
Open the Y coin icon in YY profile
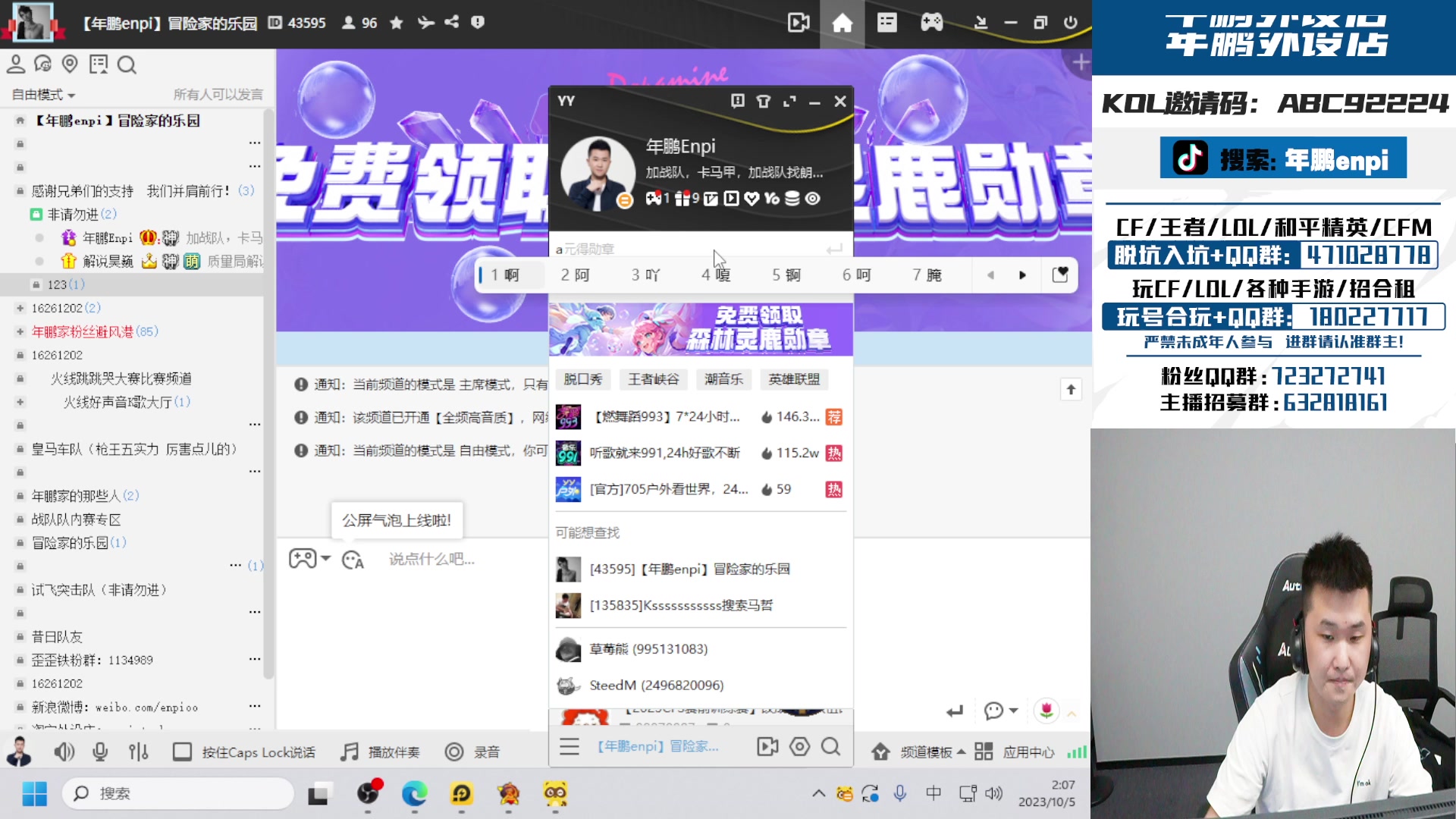coord(772,199)
